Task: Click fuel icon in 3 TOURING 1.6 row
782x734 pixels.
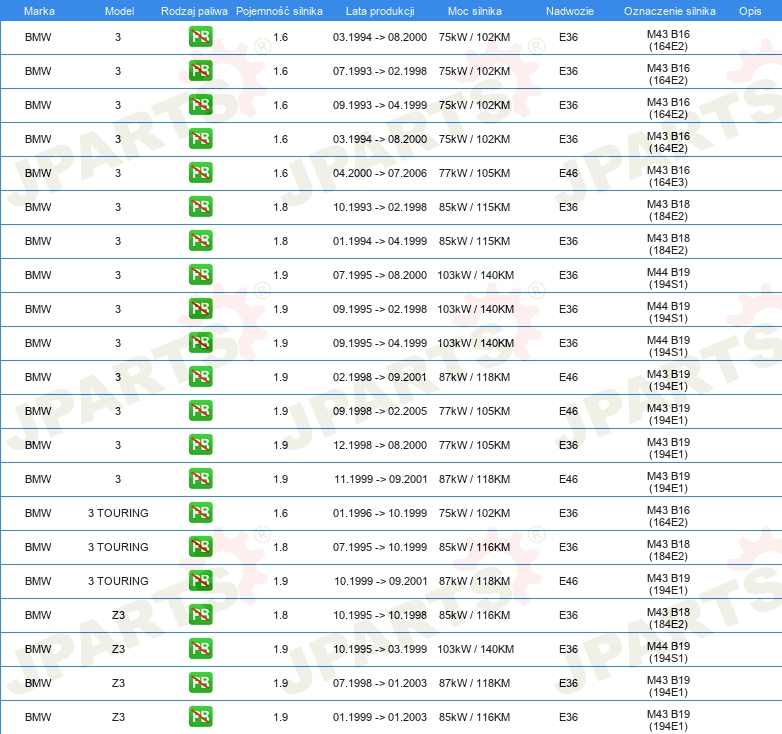Action: pos(200,513)
